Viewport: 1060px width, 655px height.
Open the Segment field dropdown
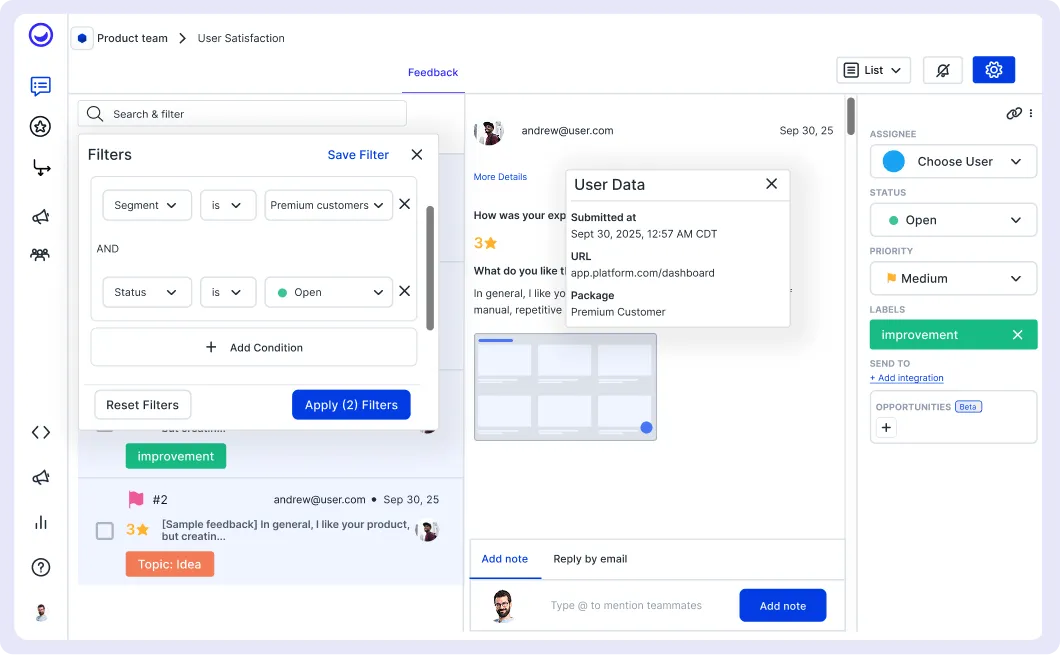pyautogui.click(x=147, y=205)
